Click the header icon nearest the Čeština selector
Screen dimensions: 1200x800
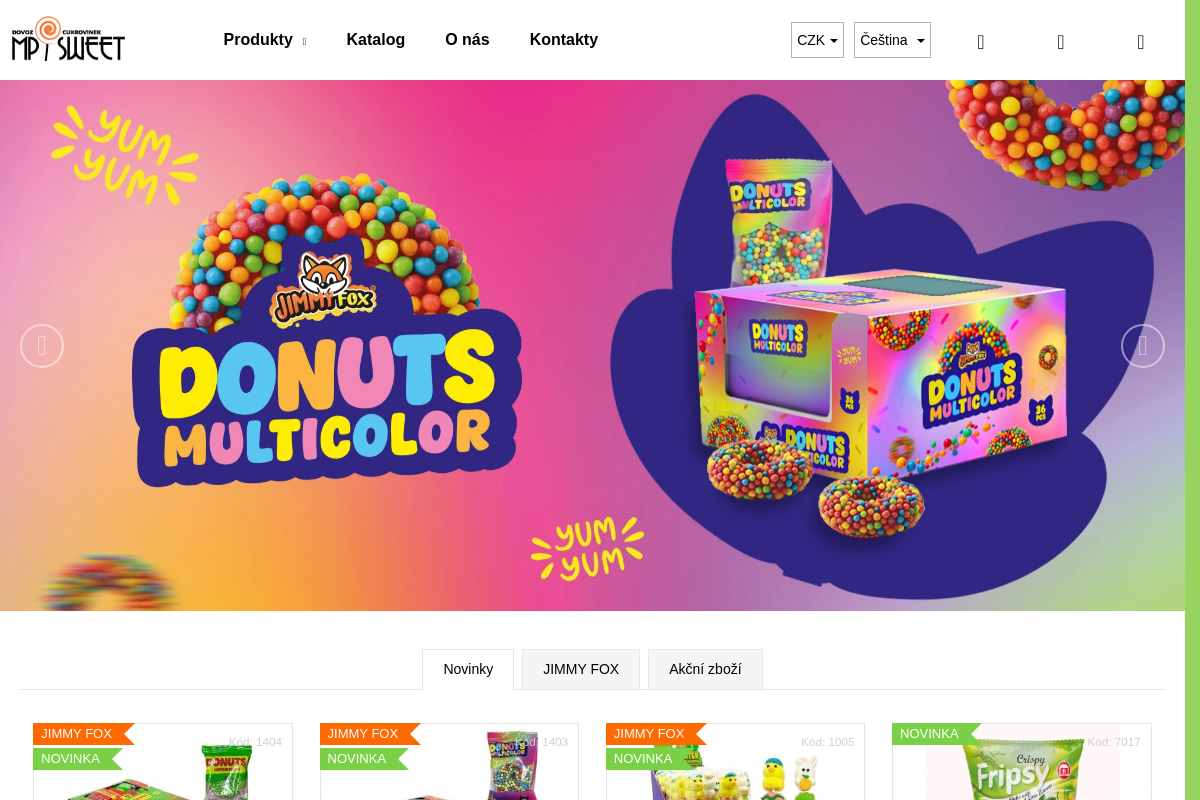click(981, 41)
